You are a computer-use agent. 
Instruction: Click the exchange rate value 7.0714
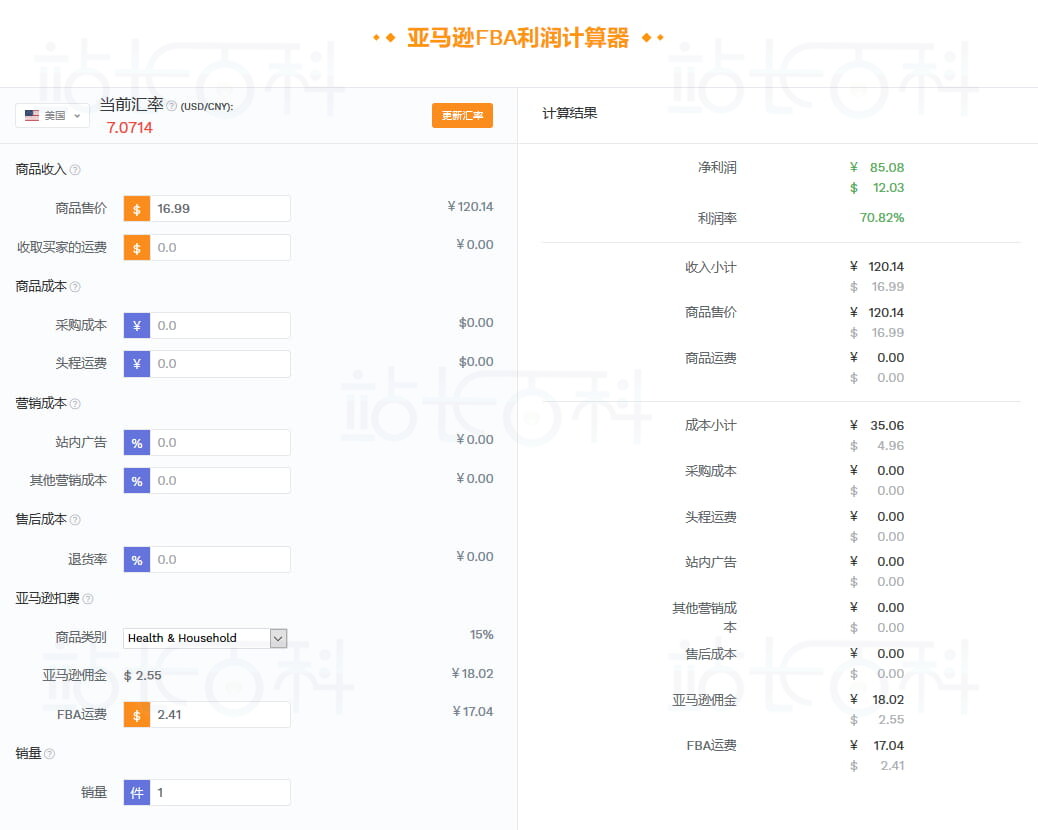point(130,128)
